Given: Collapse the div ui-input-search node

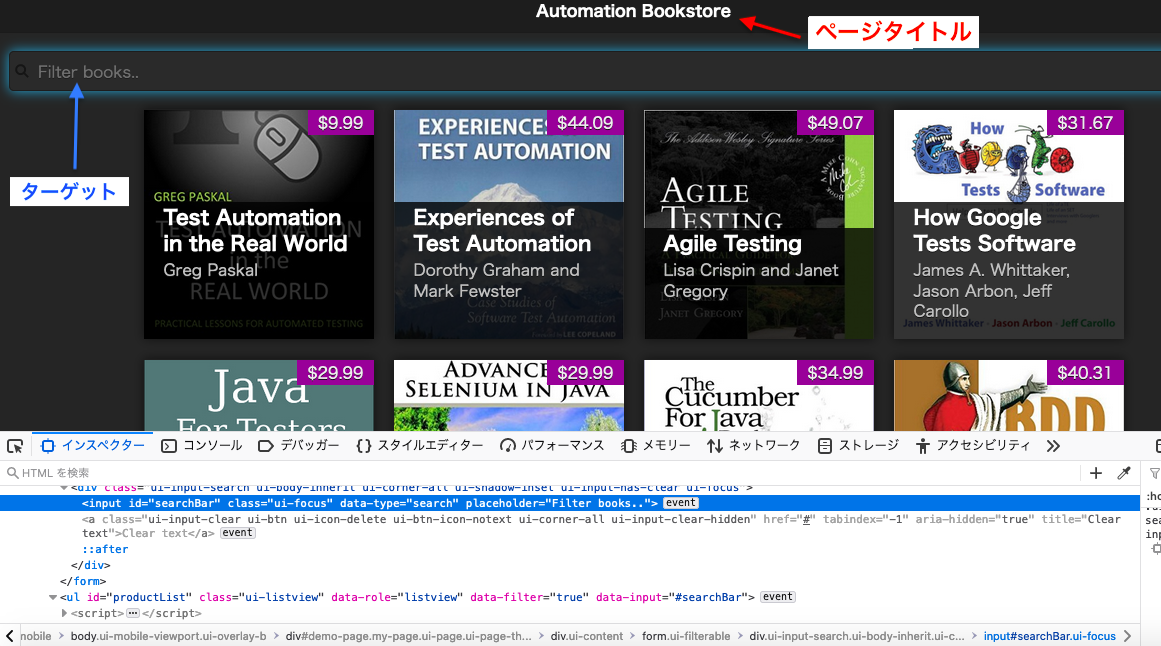Looking at the screenshot, I should 64,487.
